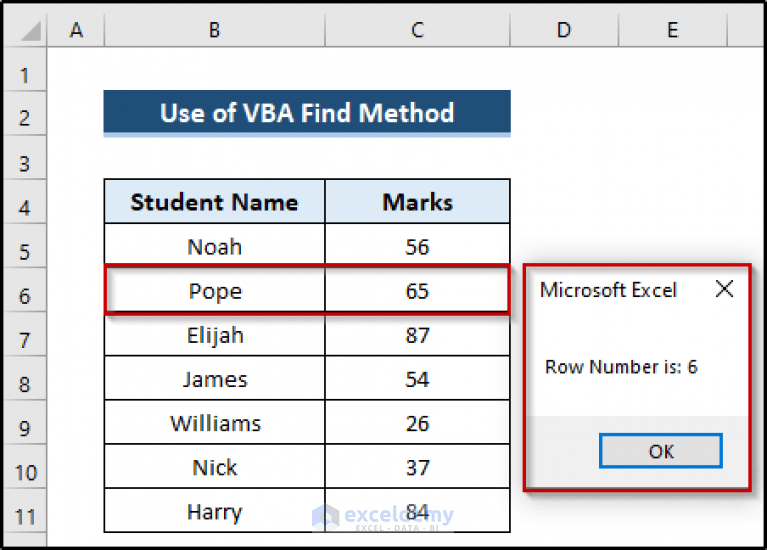The image size is (767, 550).
Task: Close the Microsoft Excel message box
Action: (724, 289)
